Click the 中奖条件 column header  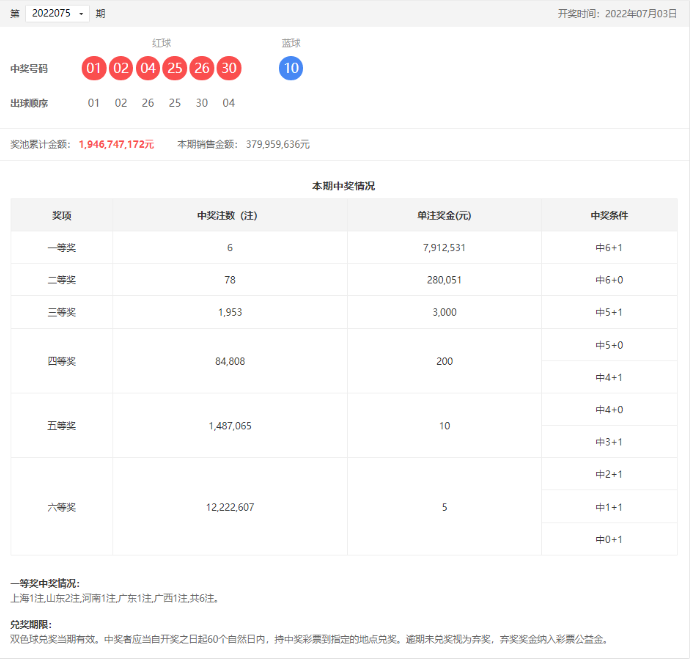pos(609,216)
